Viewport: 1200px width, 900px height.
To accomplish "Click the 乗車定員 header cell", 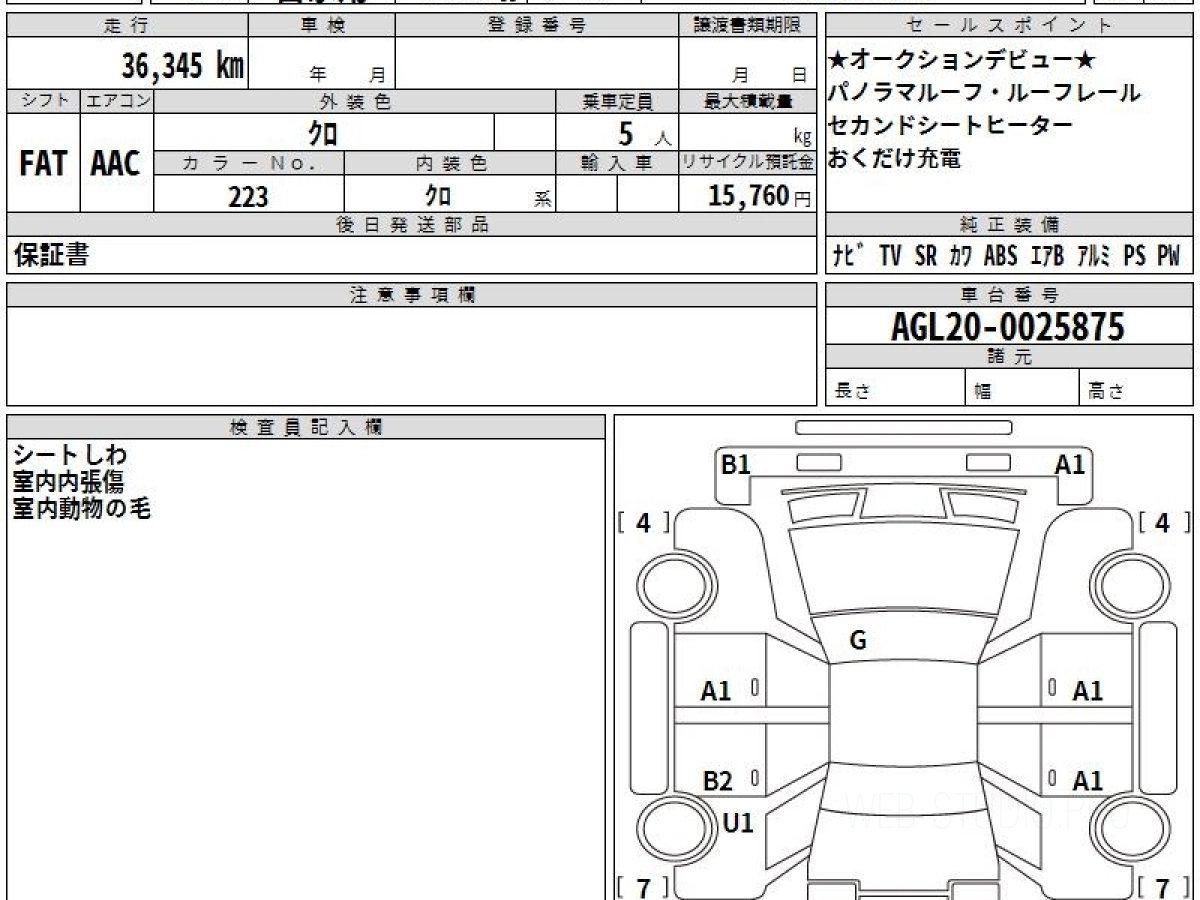I will tap(617, 101).
